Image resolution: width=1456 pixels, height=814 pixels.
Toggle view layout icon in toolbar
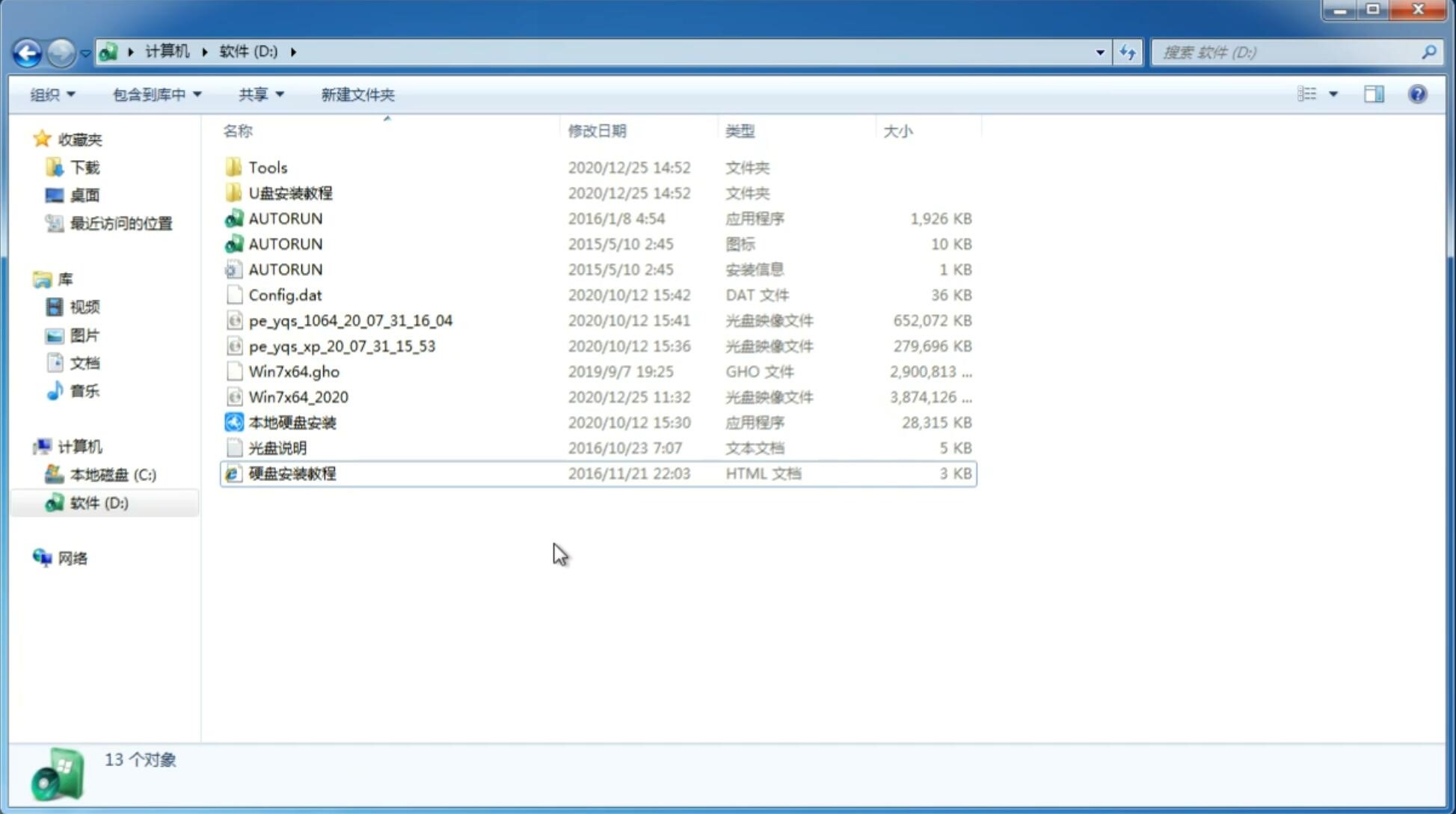point(1374,94)
